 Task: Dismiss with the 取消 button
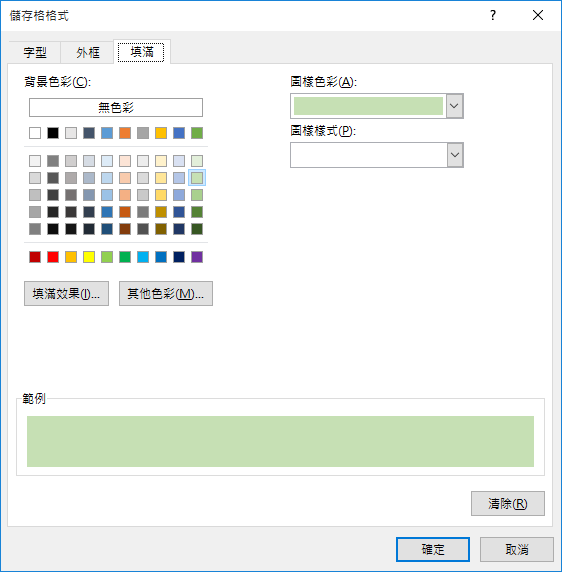coord(517,549)
